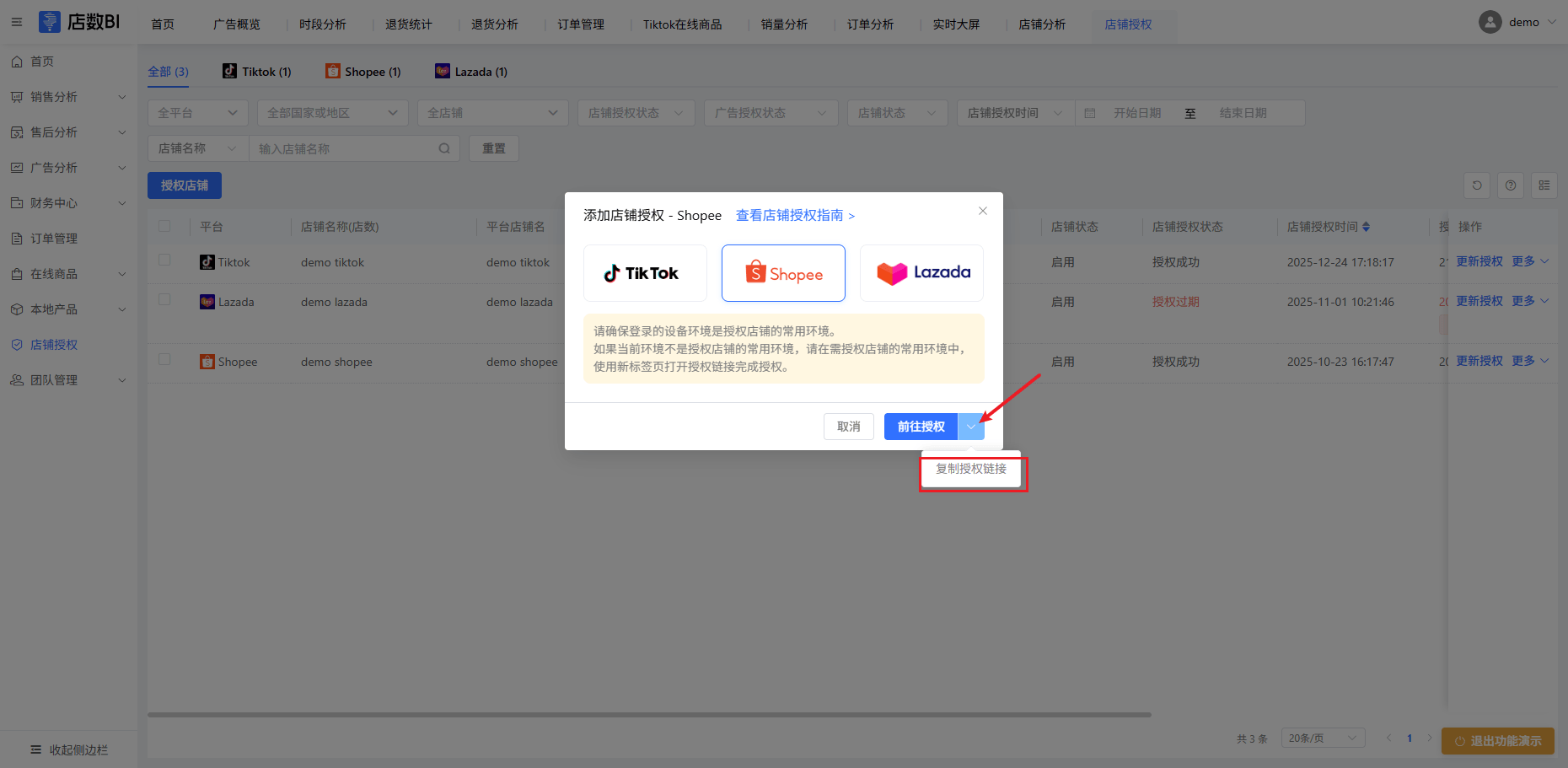1568x768 pixels.
Task: Check the demo lazada row checkbox
Action: coord(164,299)
